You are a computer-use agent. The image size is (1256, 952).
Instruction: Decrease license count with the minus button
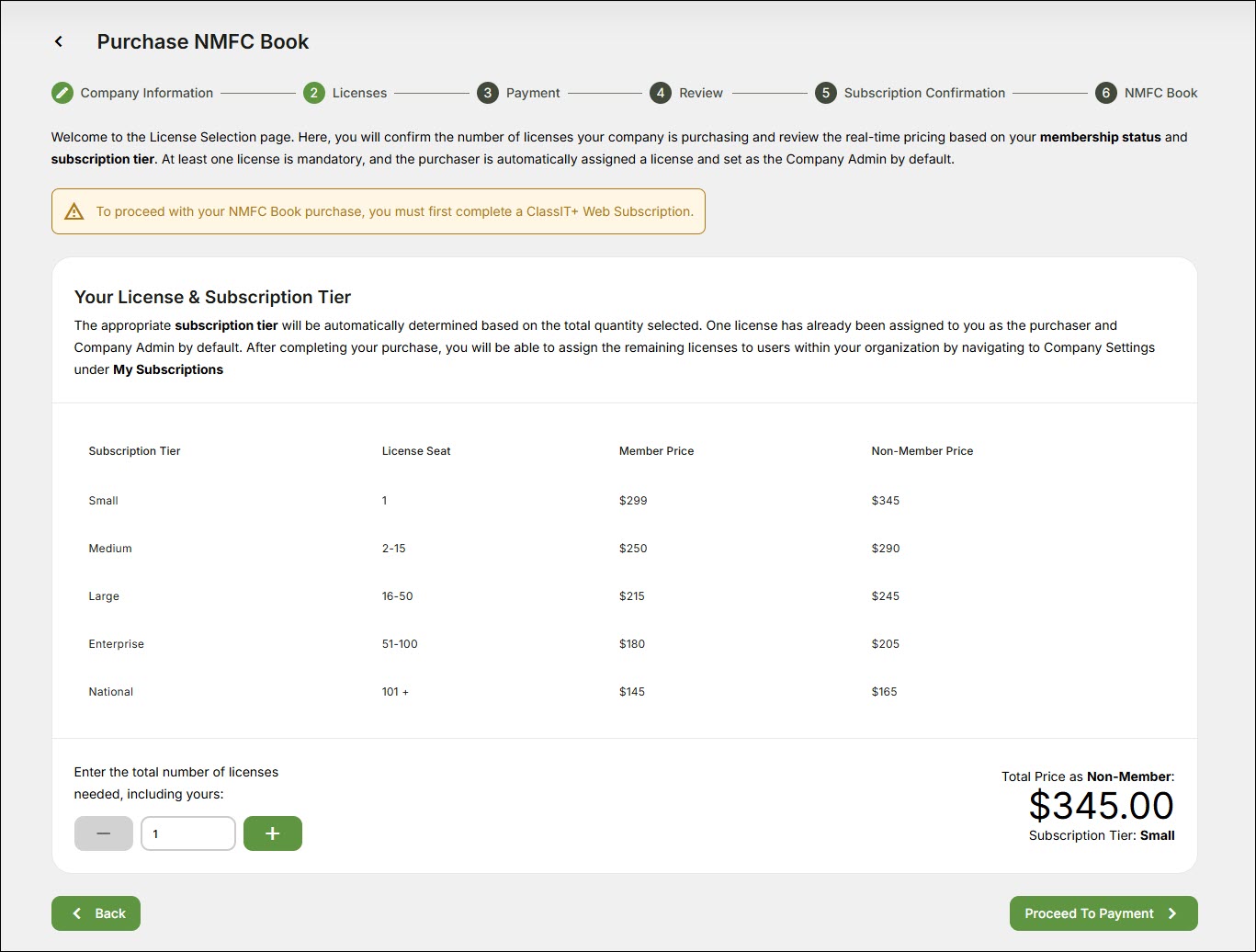click(103, 833)
